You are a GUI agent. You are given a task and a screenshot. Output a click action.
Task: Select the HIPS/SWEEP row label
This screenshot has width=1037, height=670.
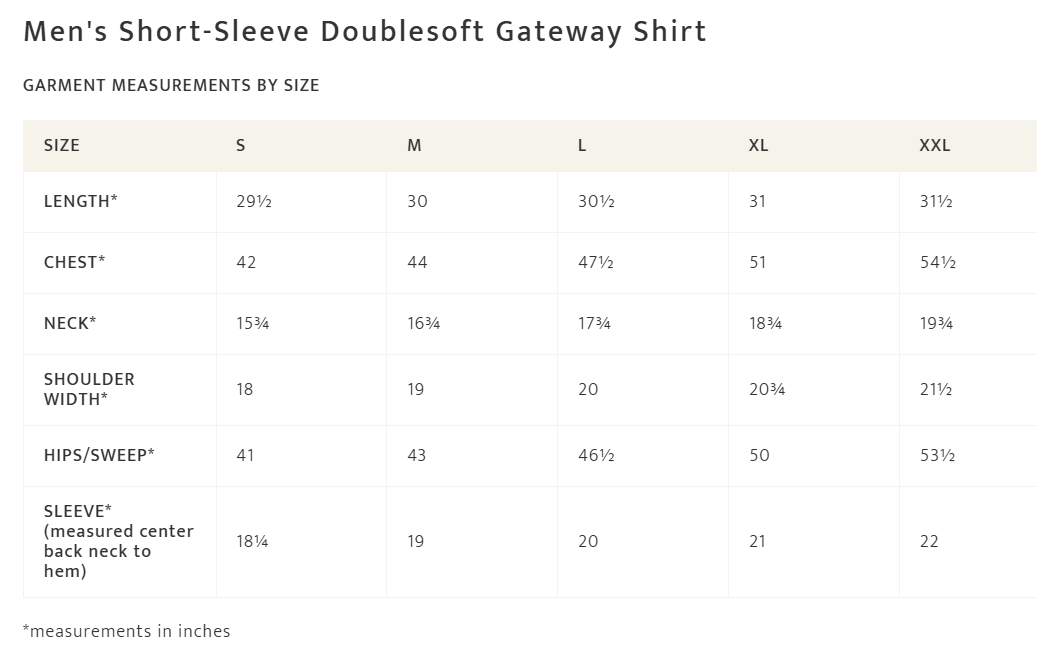coord(99,455)
